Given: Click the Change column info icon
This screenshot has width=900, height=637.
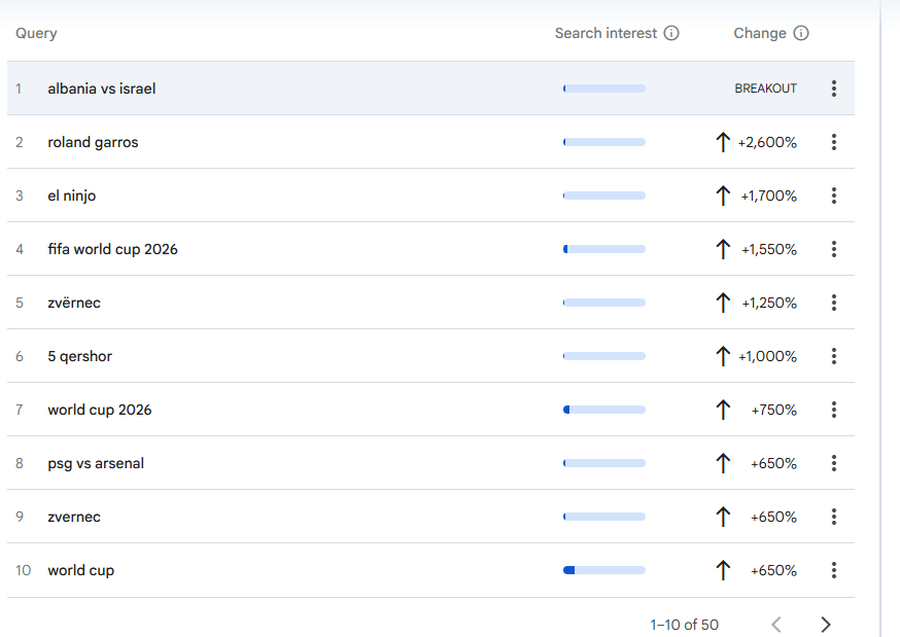Looking at the screenshot, I should (x=801, y=33).
